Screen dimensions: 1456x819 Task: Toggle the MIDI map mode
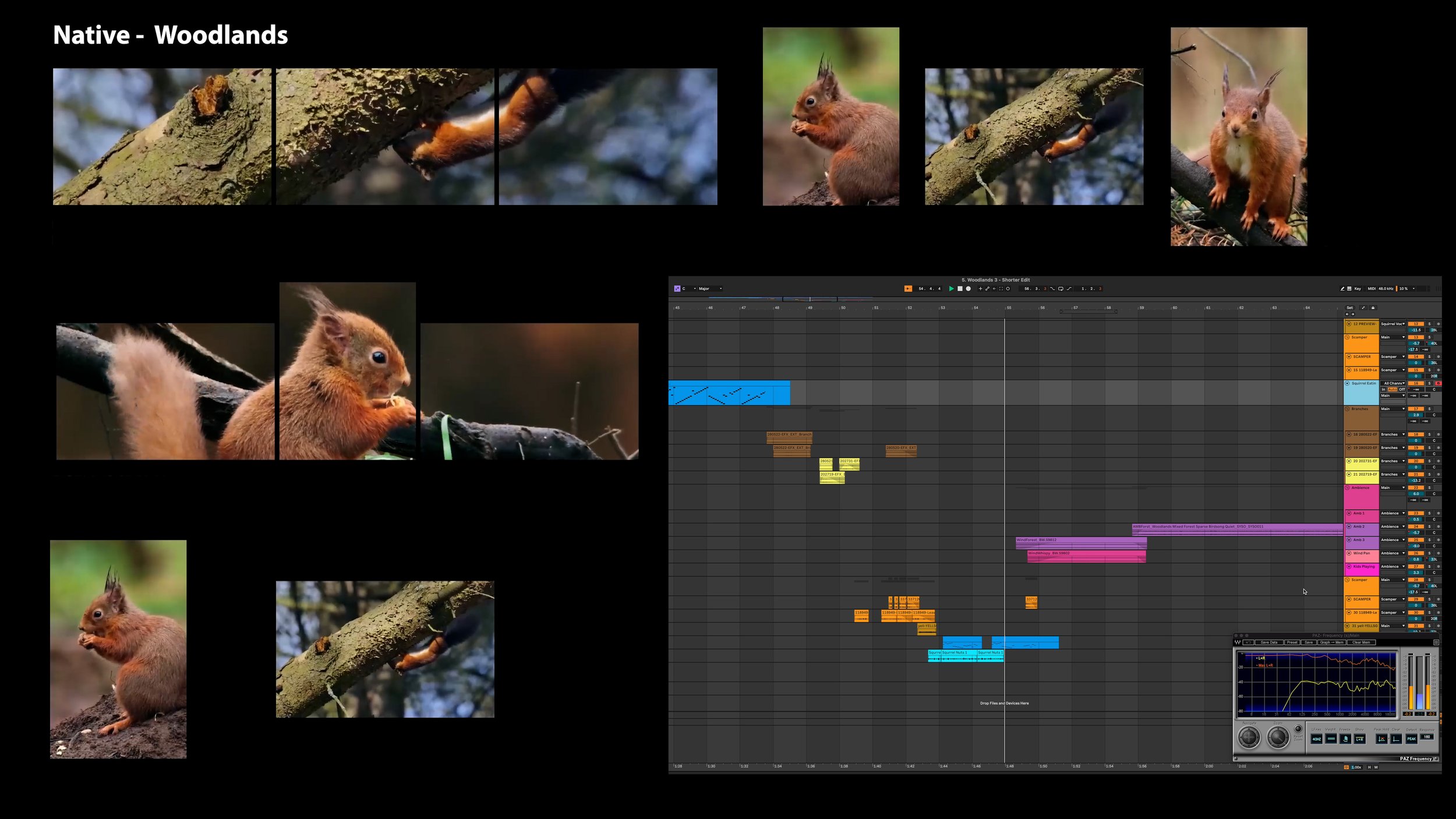tap(1371, 288)
